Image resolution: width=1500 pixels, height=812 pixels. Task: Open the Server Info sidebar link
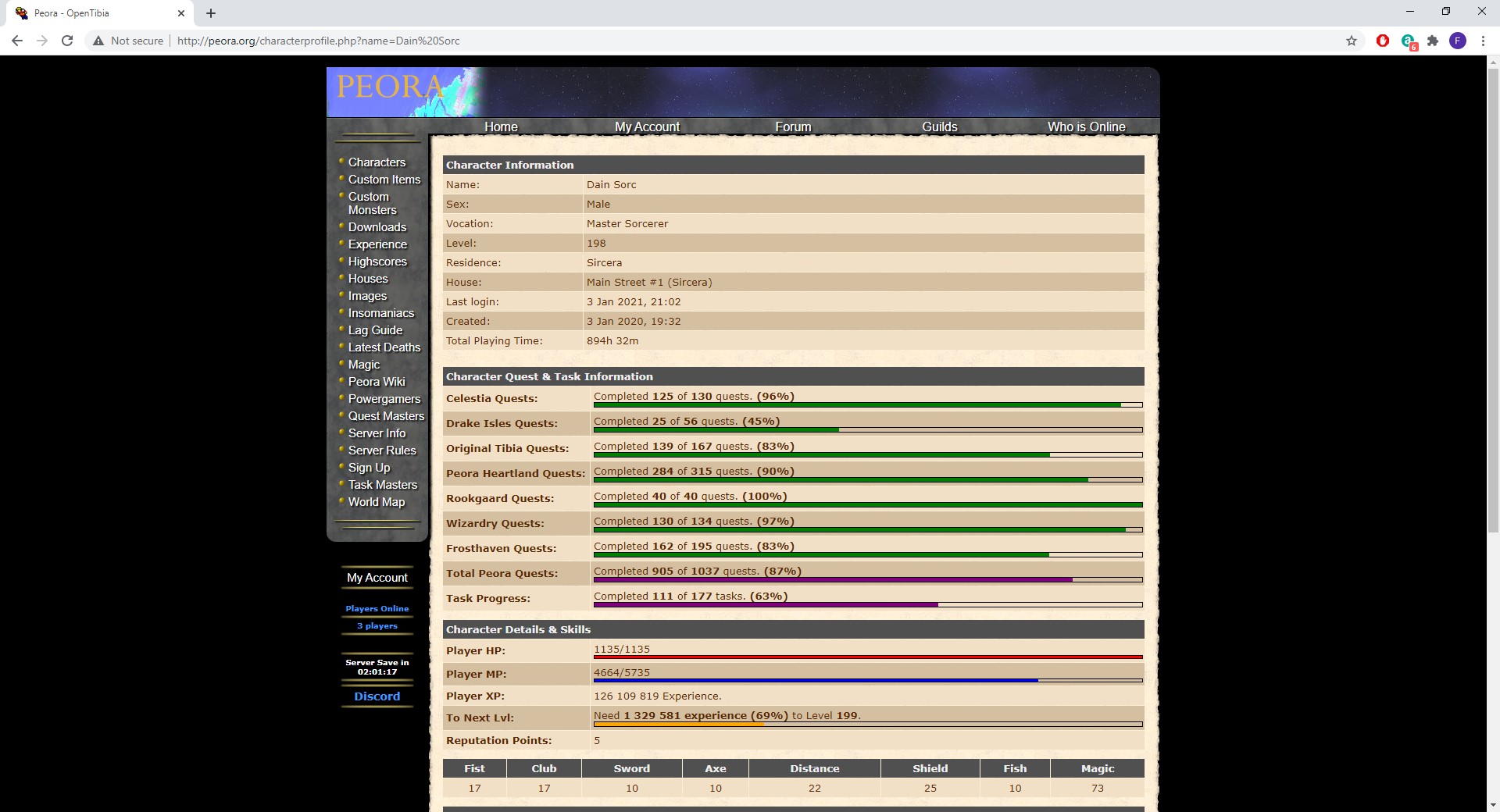(377, 433)
